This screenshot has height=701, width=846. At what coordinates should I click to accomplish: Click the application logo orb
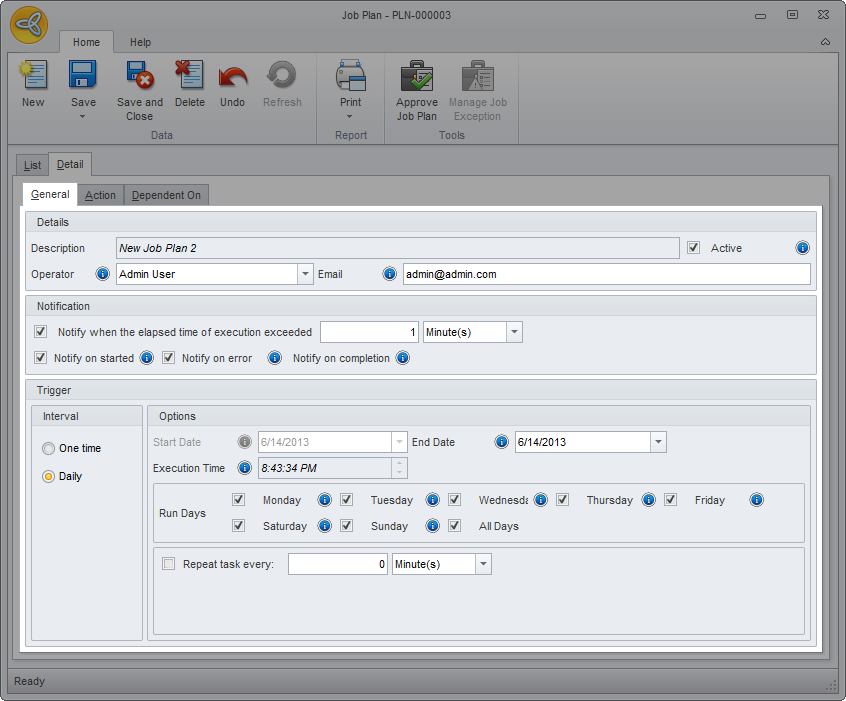29,24
